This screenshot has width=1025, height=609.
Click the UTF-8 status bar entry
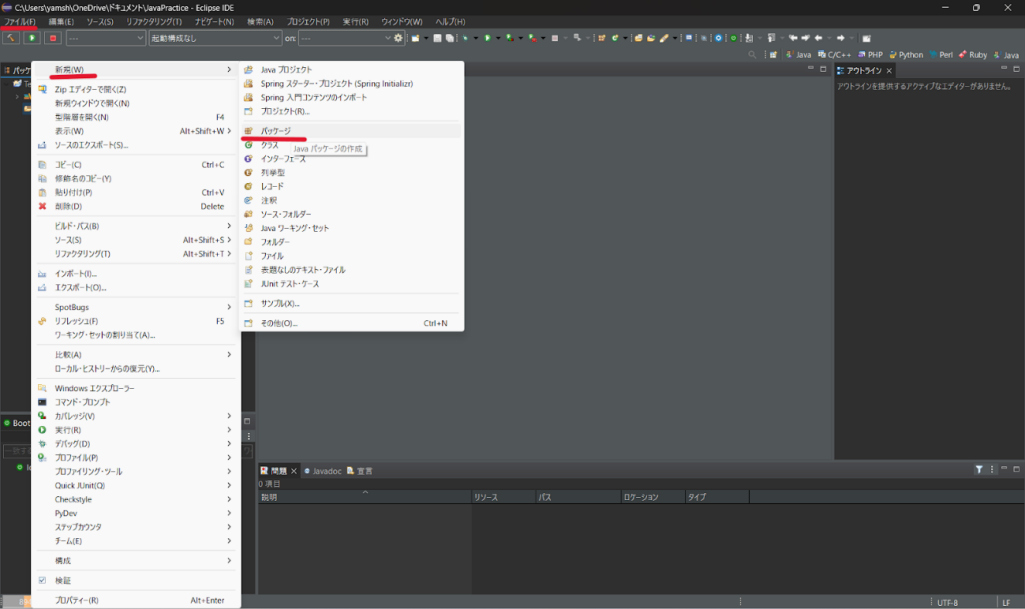tap(947, 602)
